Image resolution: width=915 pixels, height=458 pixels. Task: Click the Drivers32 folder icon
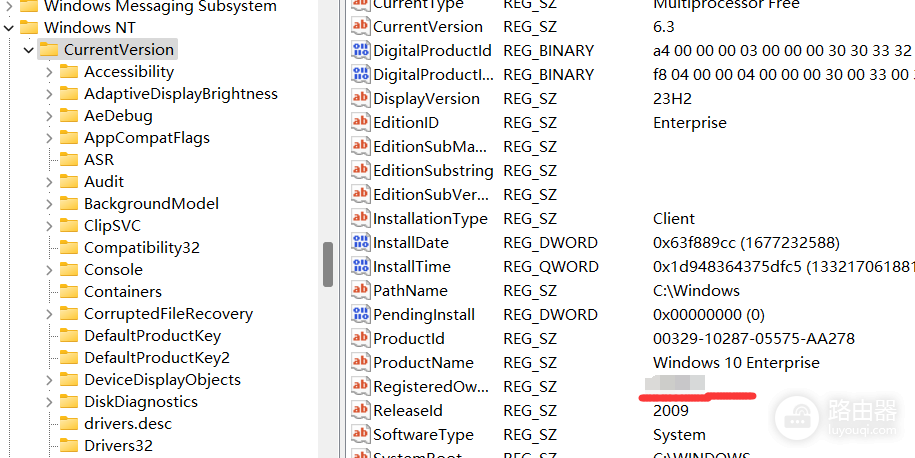tap(69, 446)
